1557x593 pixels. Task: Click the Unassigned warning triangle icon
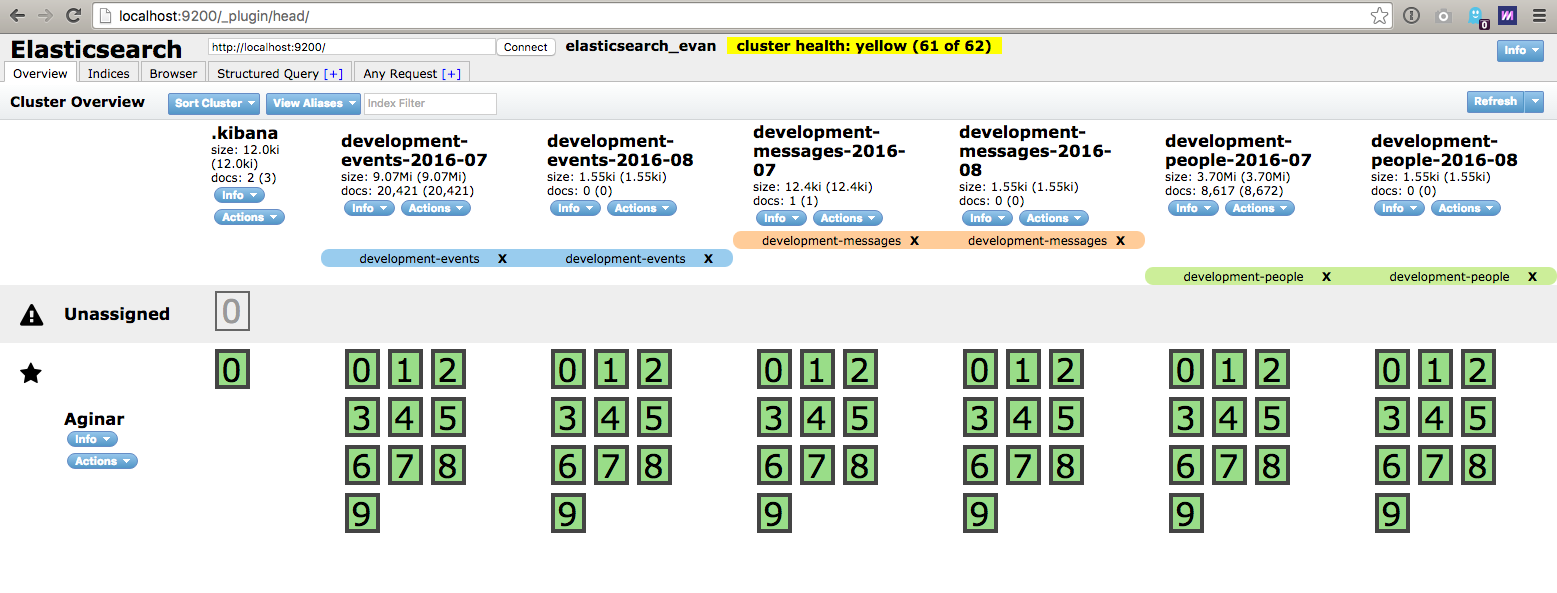[32, 315]
